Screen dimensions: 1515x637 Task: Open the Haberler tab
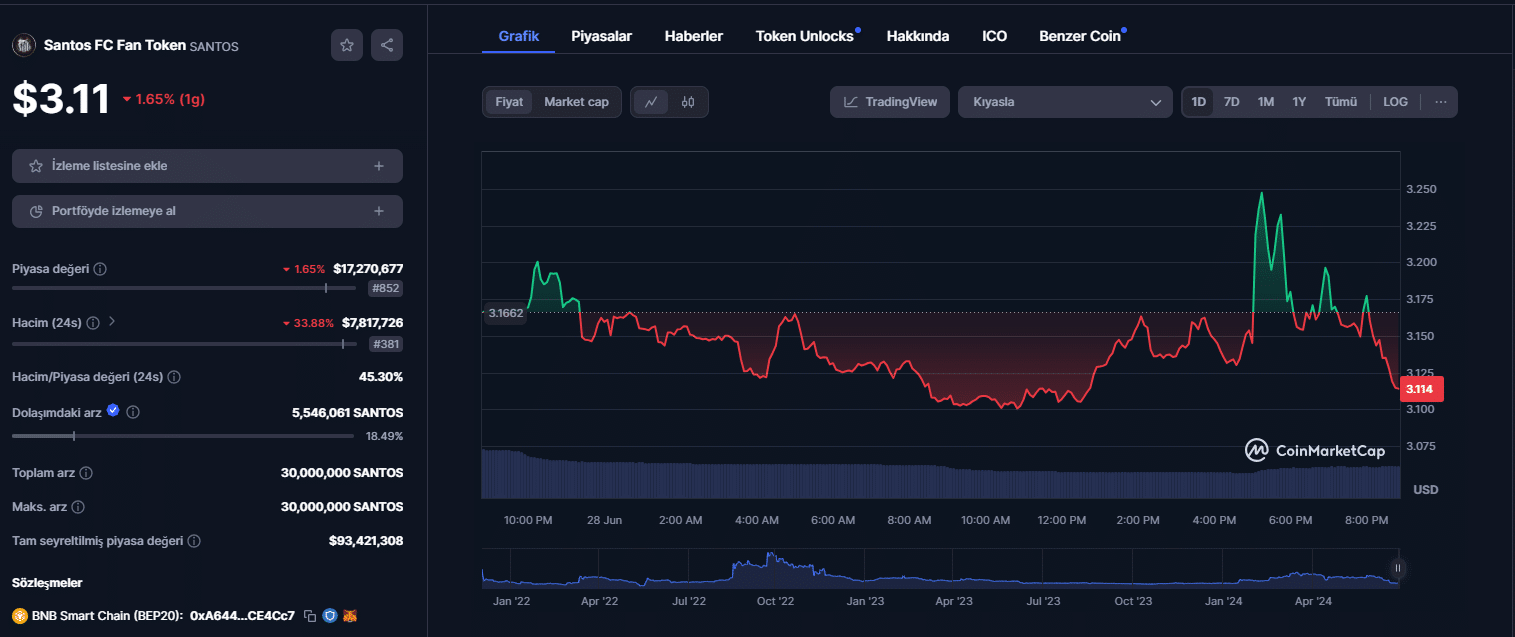(694, 36)
